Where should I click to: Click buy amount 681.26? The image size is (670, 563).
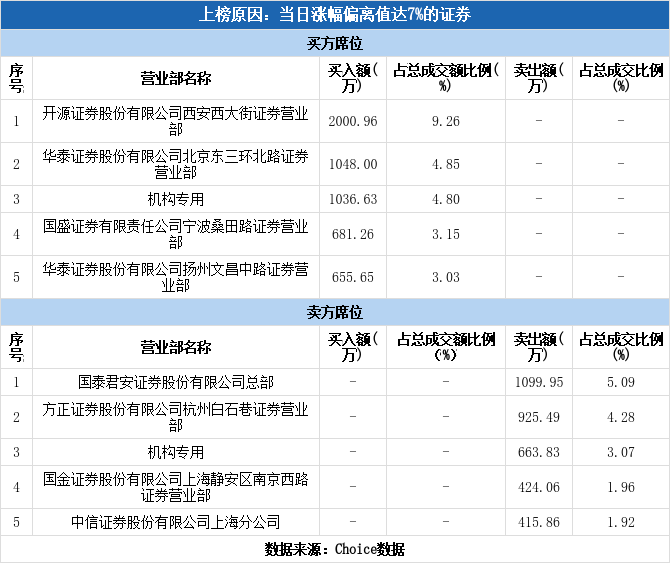pyautogui.click(x=353, y=234)
